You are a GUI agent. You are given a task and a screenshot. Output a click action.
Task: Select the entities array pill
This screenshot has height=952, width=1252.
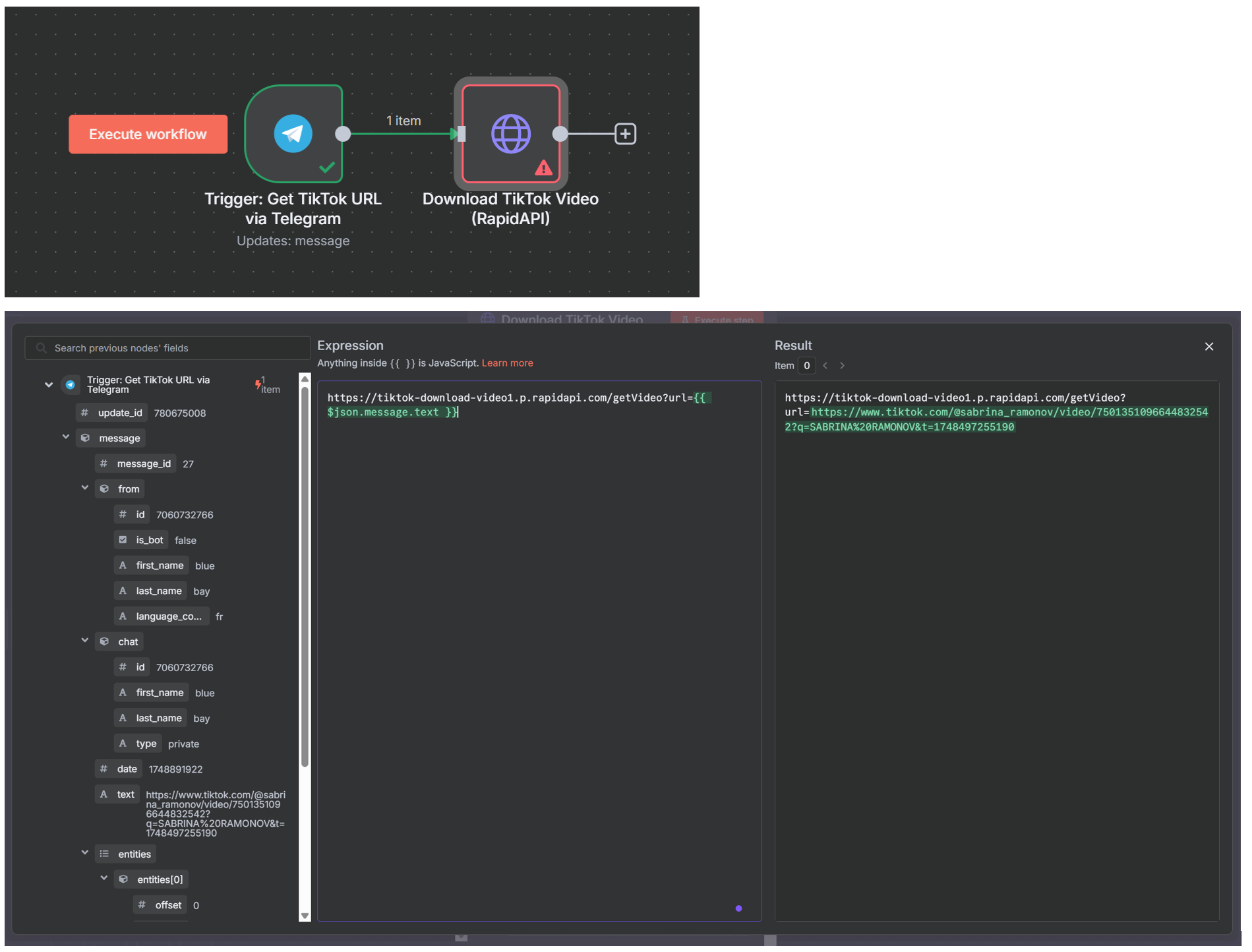pos(125,854)
